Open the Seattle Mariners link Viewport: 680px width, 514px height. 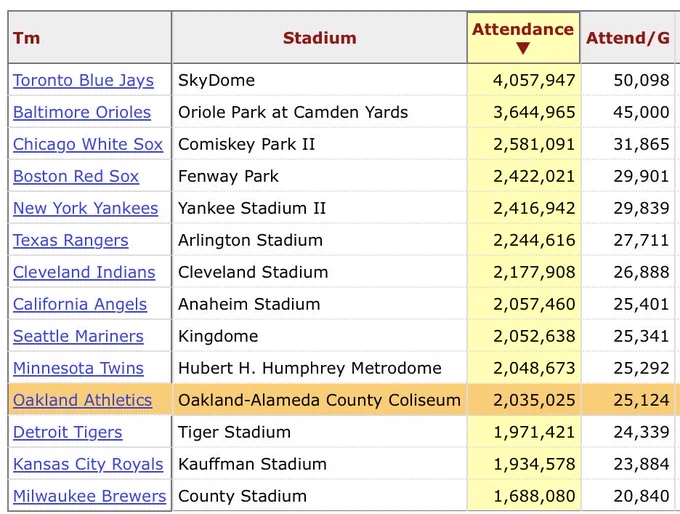[78, 337]
